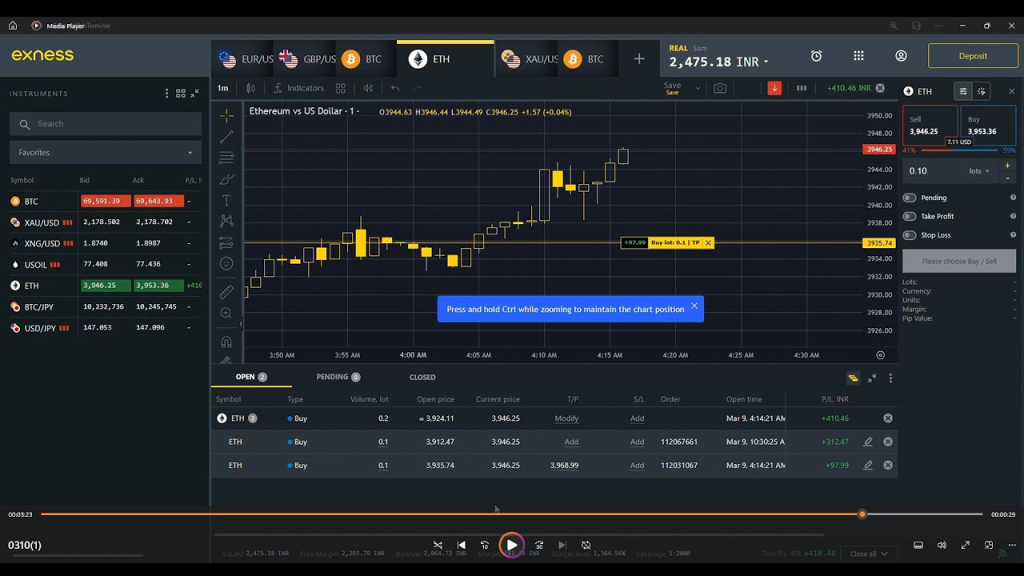Switch on the Stop Loss toggle

[x=909, y=235]
